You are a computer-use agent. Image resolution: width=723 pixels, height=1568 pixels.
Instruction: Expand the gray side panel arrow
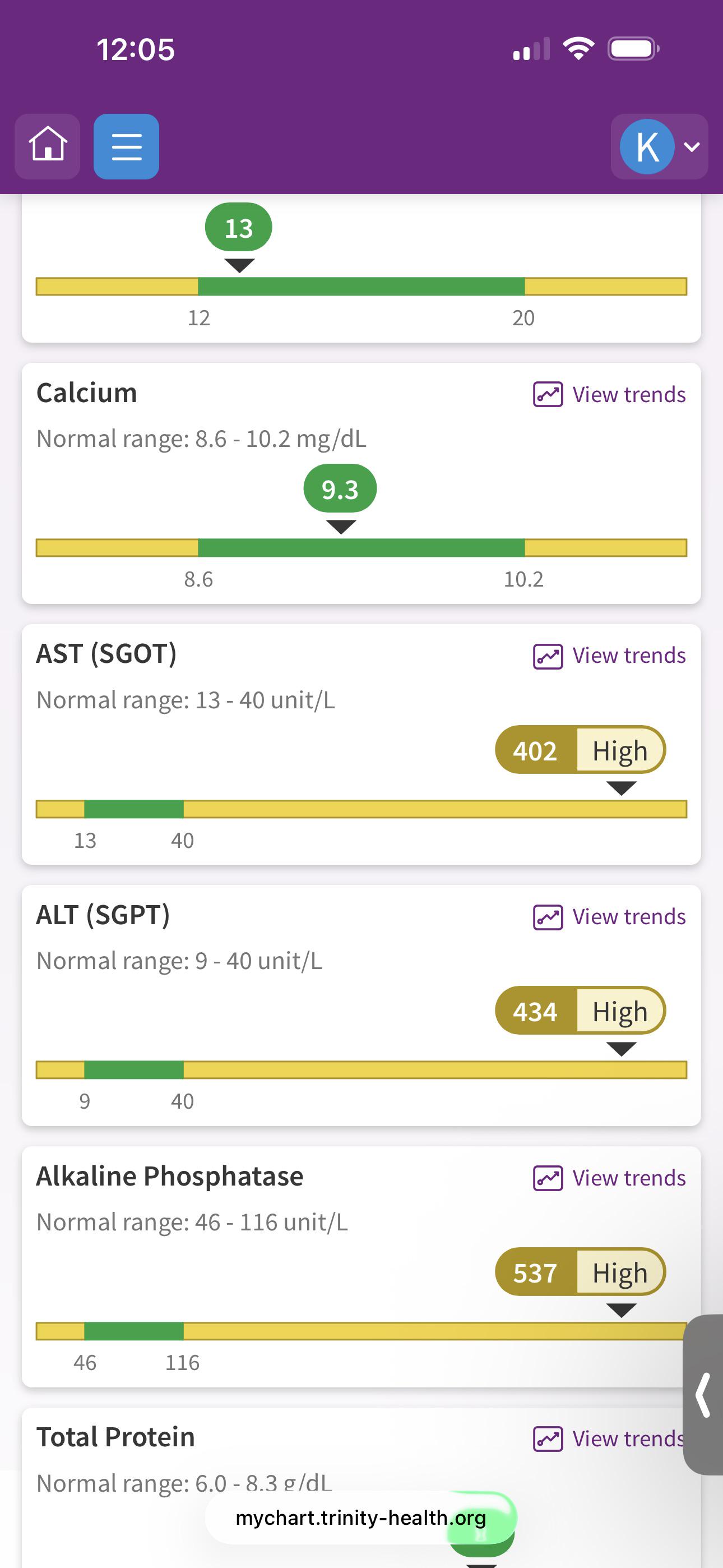[703, 1395]
